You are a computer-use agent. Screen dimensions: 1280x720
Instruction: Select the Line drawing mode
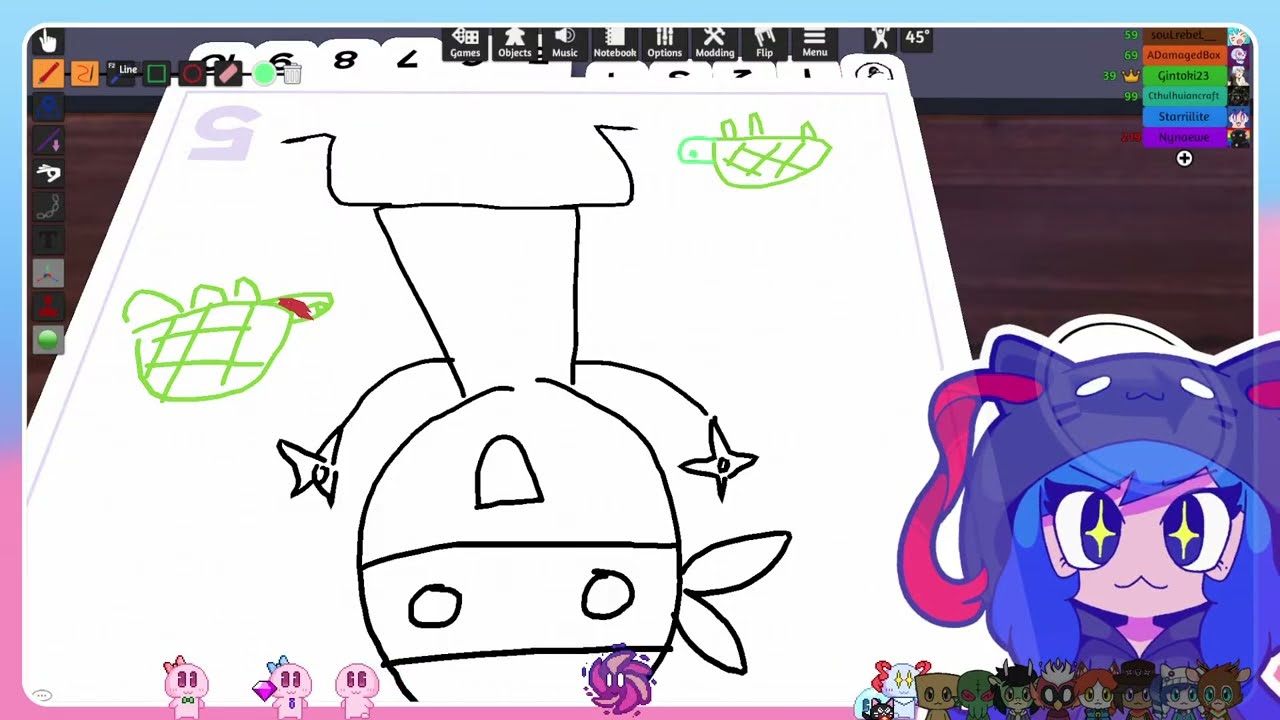[122, 73]
